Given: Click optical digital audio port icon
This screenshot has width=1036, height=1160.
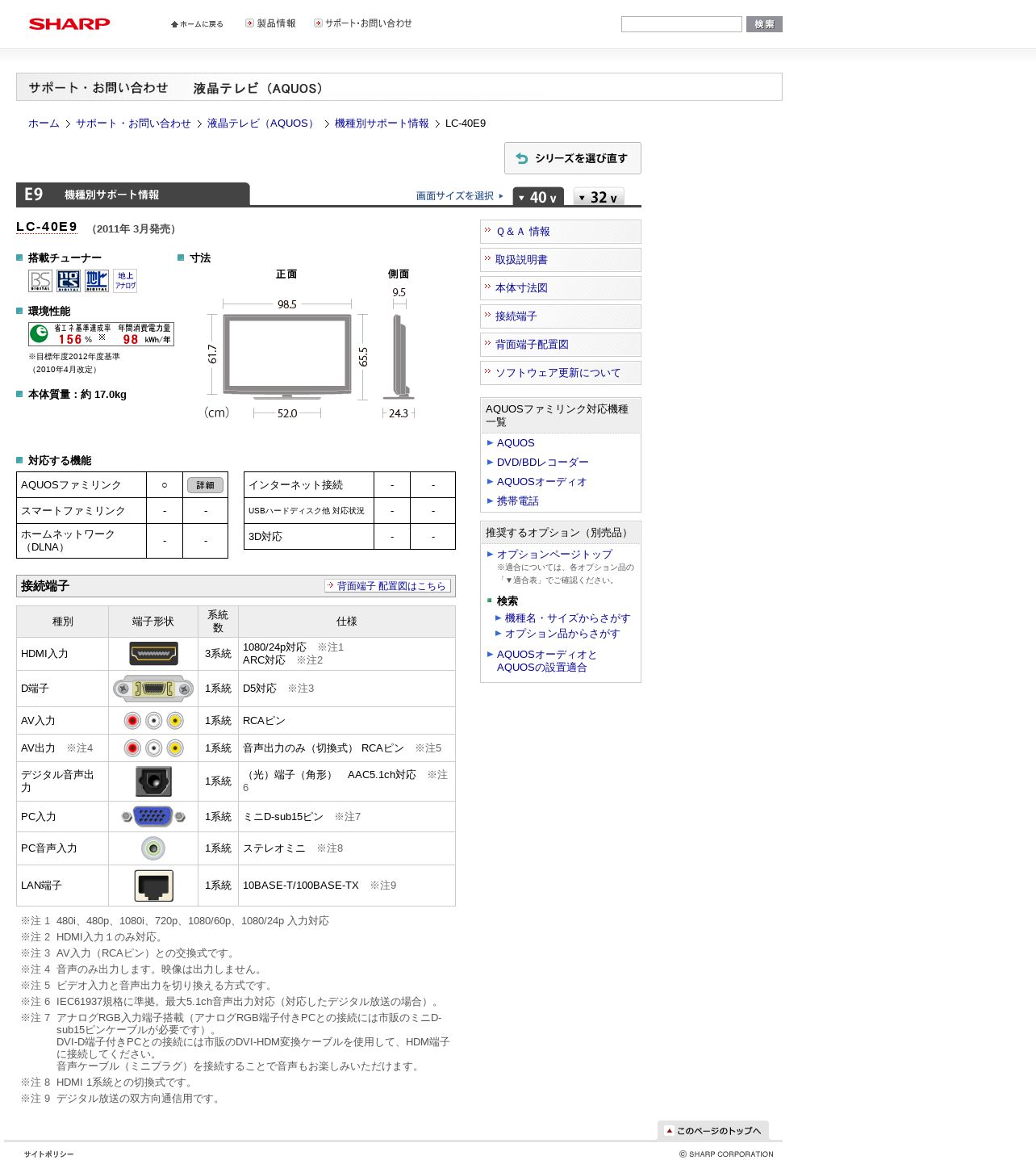Looking at the screenshot, I should [153, 781].
